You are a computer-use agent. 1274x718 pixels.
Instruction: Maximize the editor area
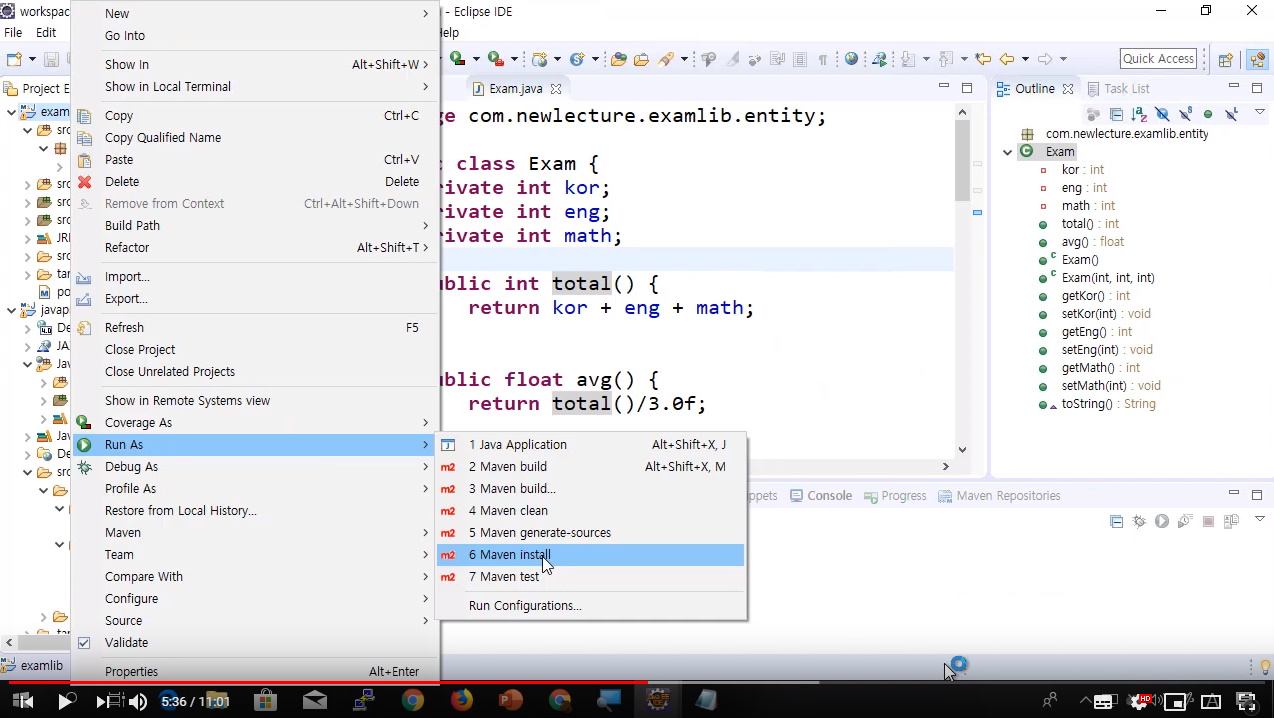pos(967,88)
